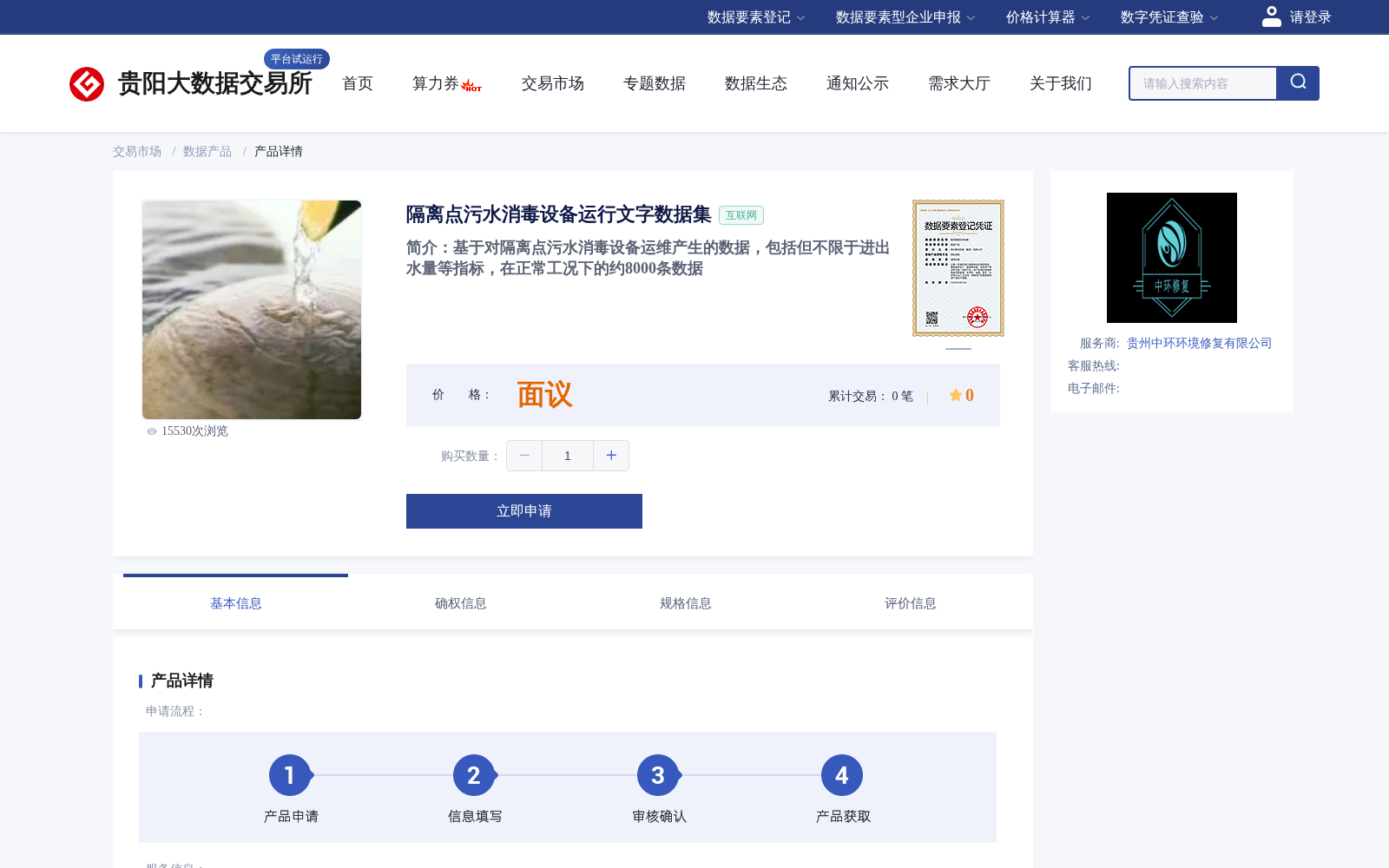Open 算力券 navigation item
Image resolution: width=1389 pixels, height=868 pixels.
click(x=436, y=83)
